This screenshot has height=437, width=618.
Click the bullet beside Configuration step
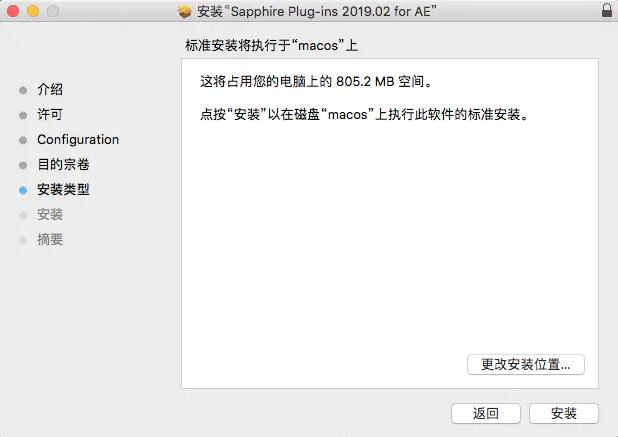[x=23, y=140]
